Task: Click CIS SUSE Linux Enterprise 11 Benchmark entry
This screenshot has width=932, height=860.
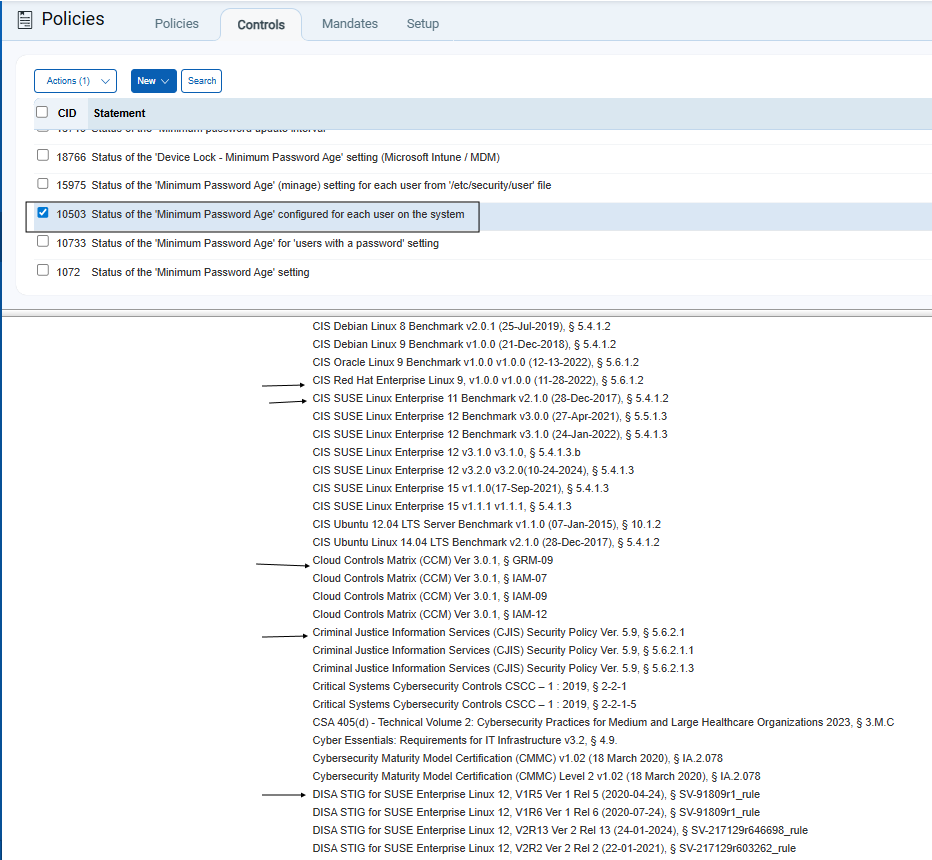Action: [490, 398]
